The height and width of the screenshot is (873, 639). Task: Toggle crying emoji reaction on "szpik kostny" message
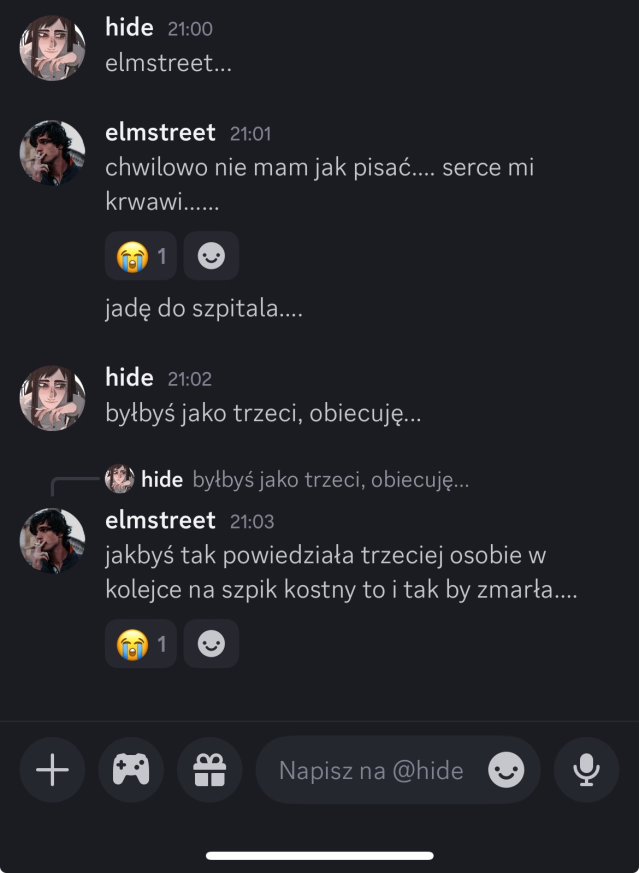point(141,644)
